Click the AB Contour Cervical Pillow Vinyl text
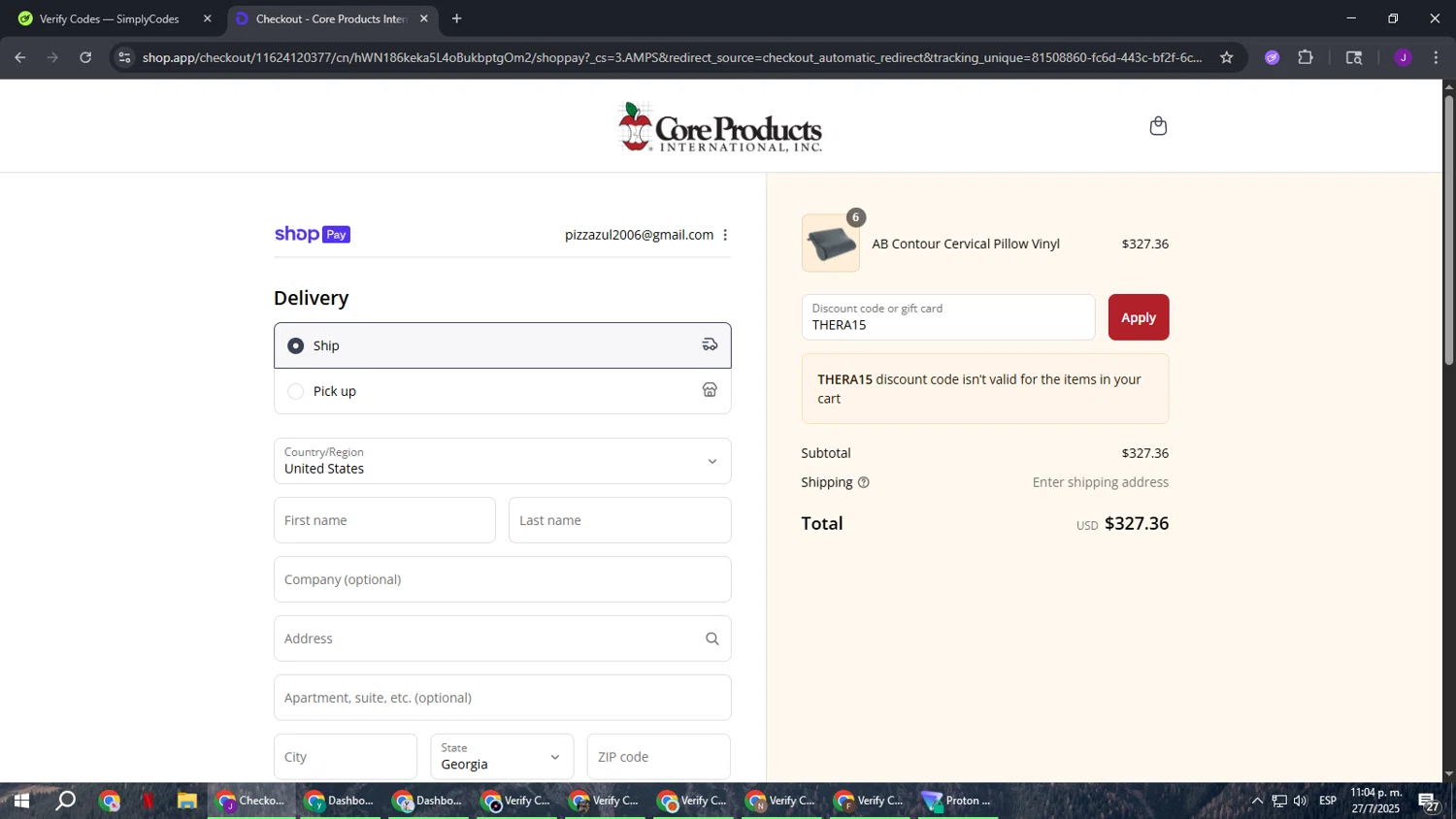This screenshot has height=819, width=1456. click(966, 244)
